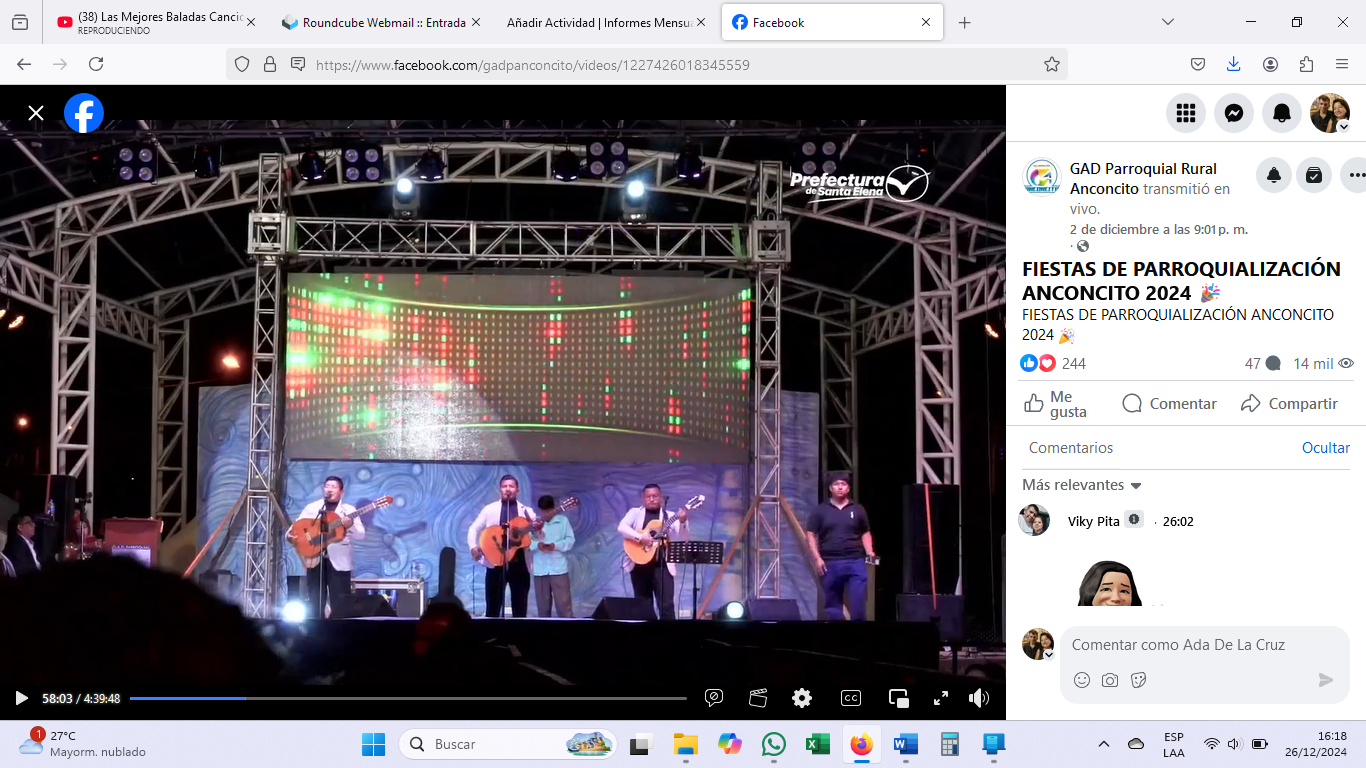
Task: Click Ocultar to hide comments
Action: point(1325,448)
